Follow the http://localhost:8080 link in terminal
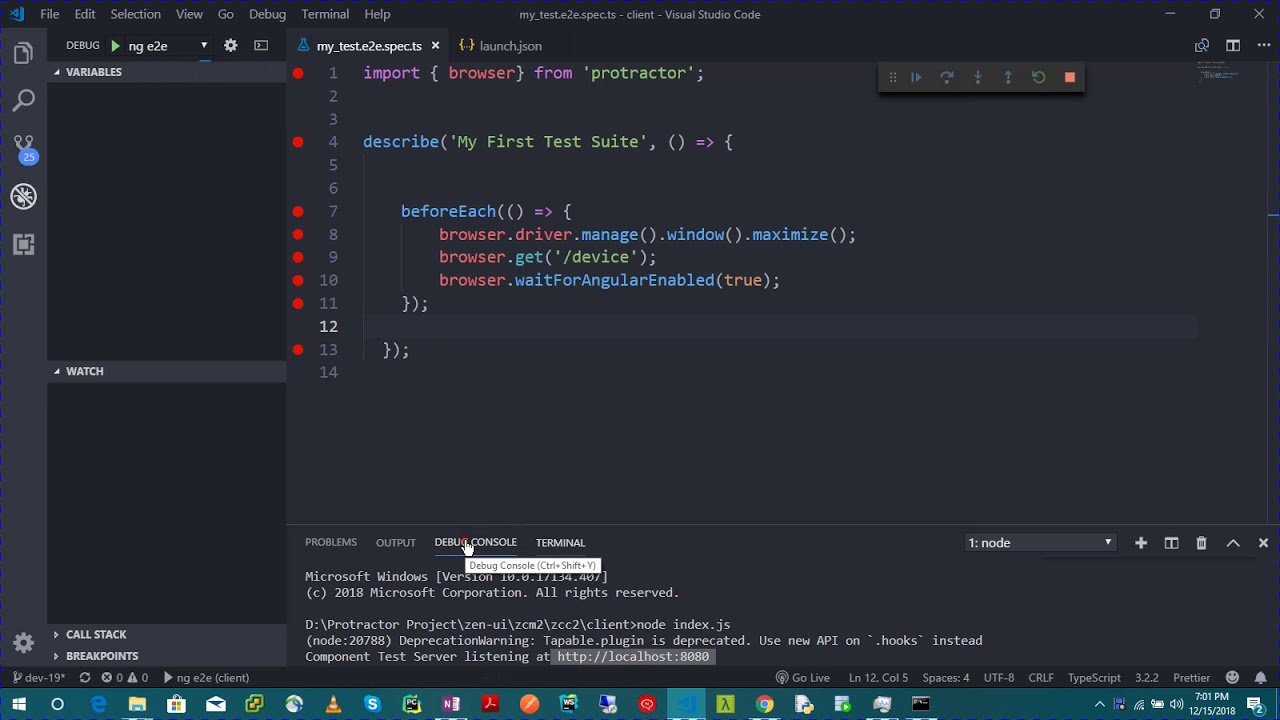Screen dimensions: 1280x720 [x=633, y=657]
